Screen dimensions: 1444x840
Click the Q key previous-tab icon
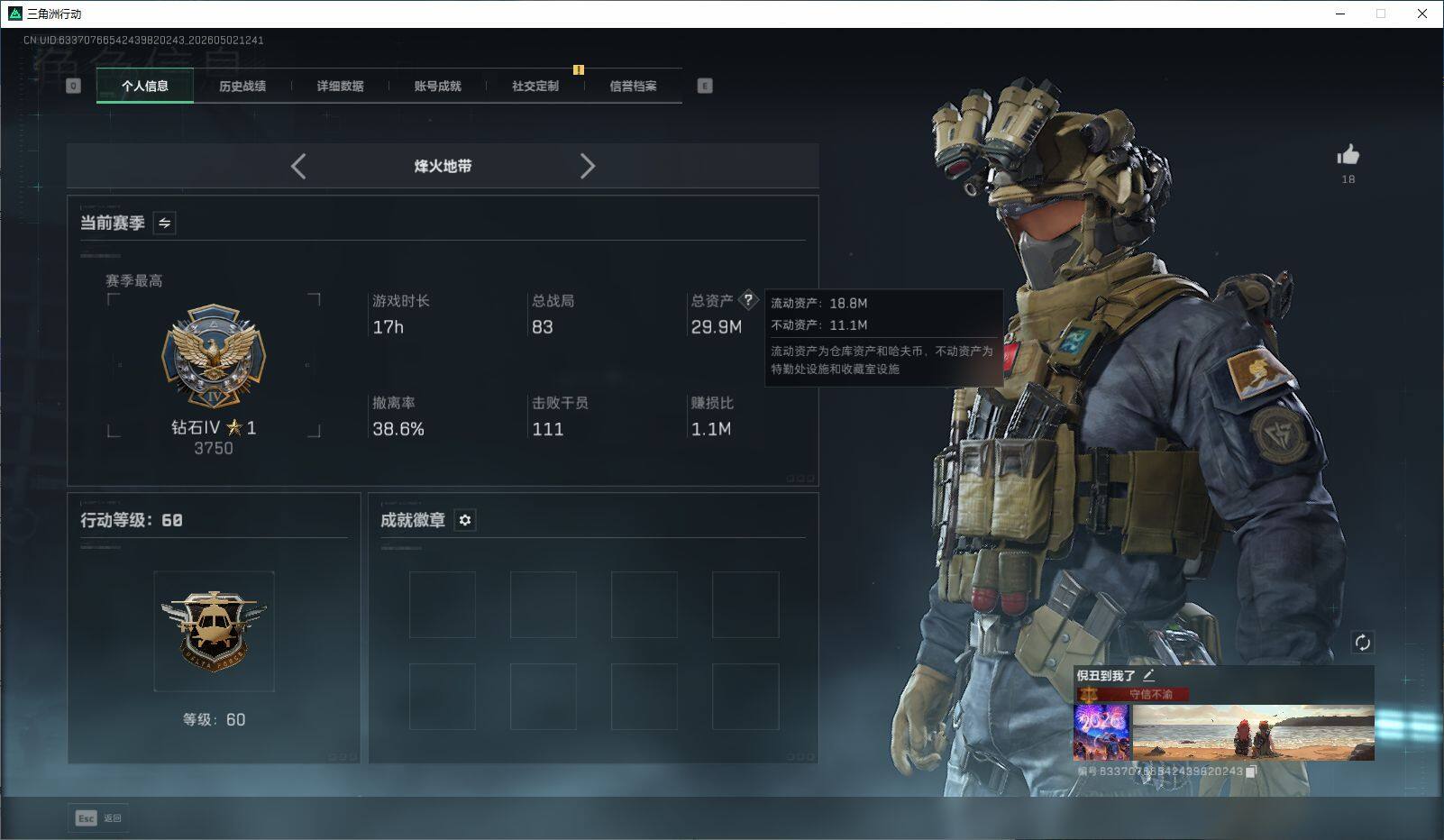(73, 86)
